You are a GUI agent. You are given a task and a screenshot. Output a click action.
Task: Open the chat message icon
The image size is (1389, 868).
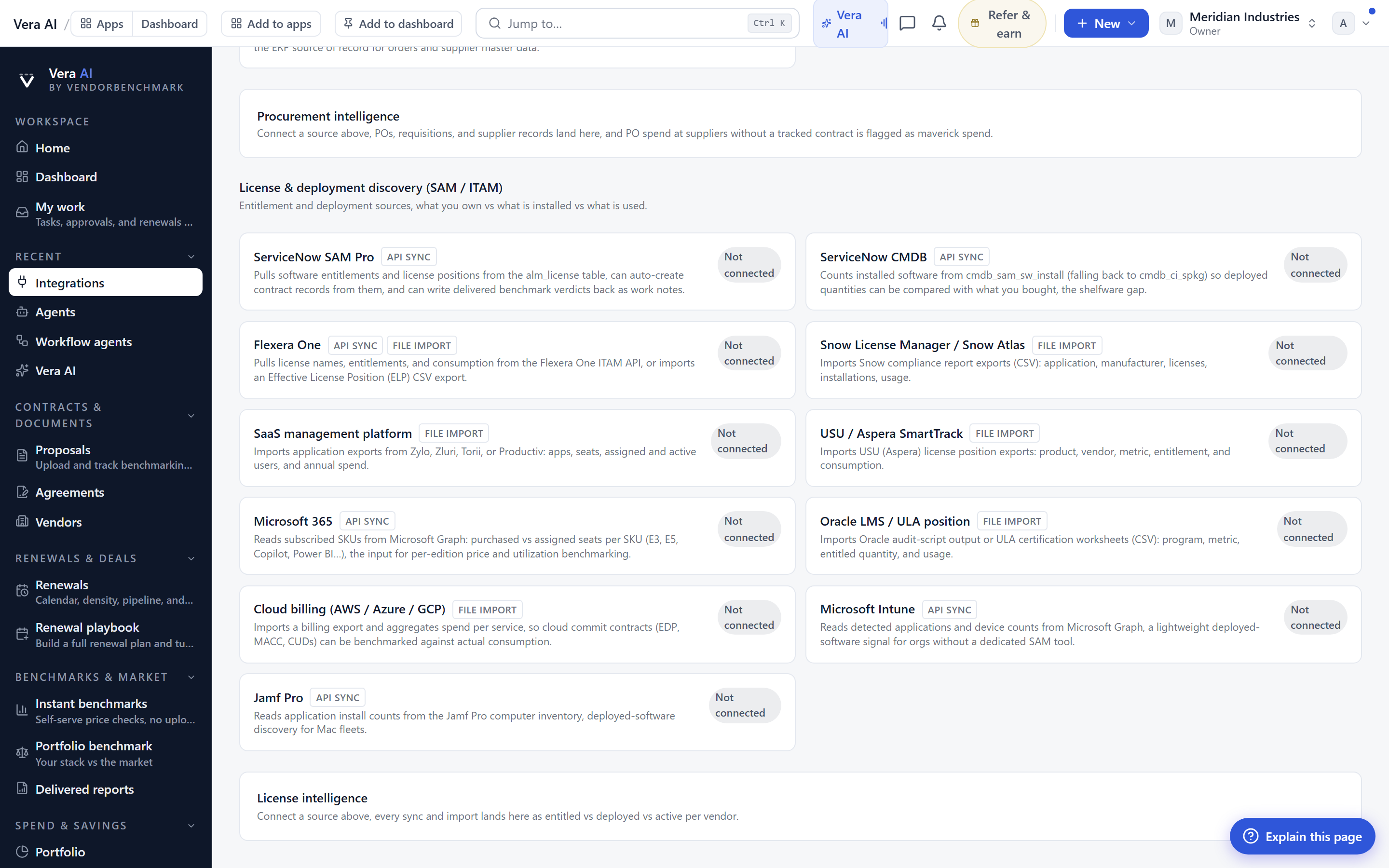[x=907, y=24]
